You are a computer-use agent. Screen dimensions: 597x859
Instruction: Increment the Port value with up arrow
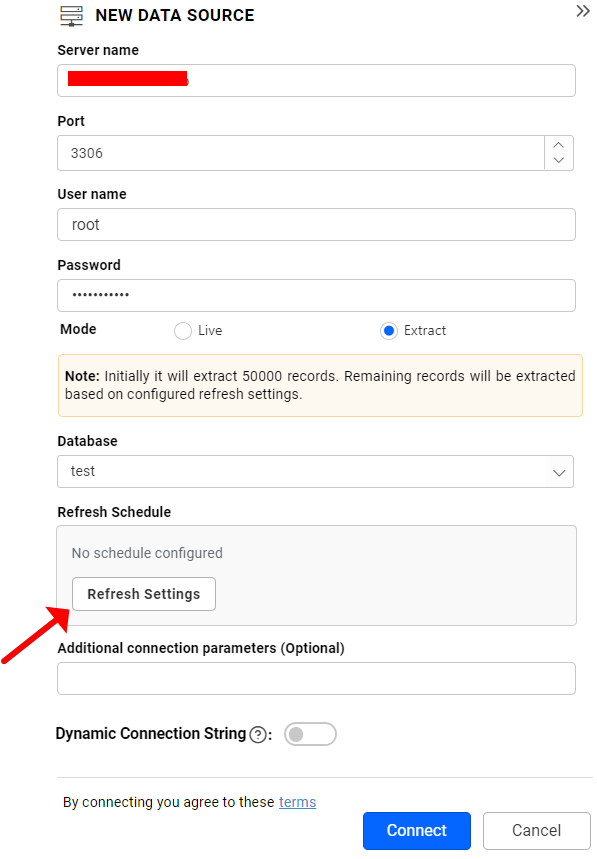coord(558,146)
